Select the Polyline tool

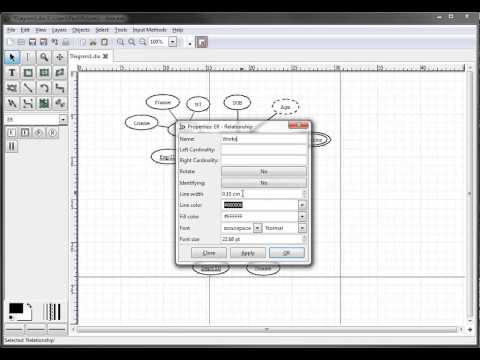tap(12, 103)
